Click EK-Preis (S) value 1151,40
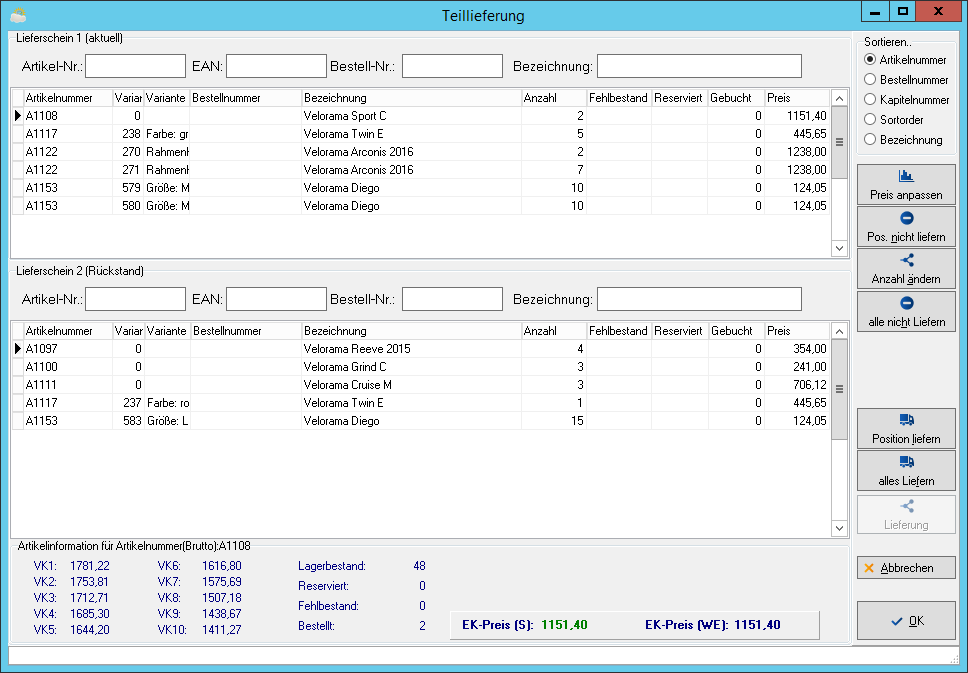The width and height of the screenshot is (968, 673). (x=564, y=625)
